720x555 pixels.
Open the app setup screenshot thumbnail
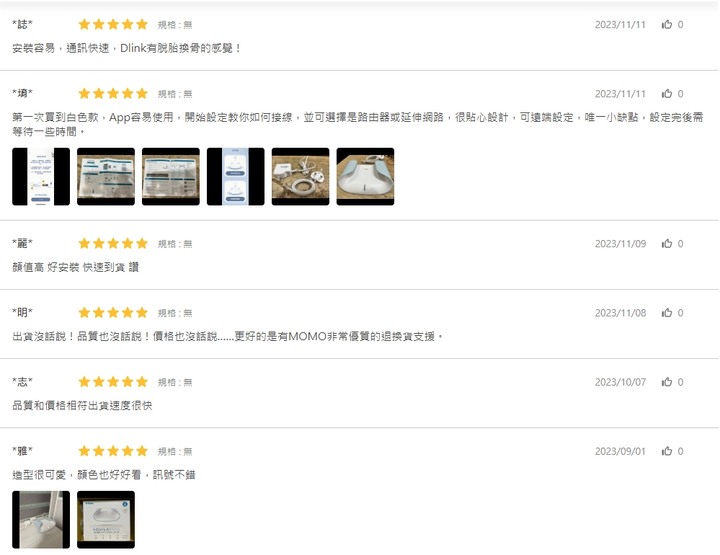click(41, 176)
